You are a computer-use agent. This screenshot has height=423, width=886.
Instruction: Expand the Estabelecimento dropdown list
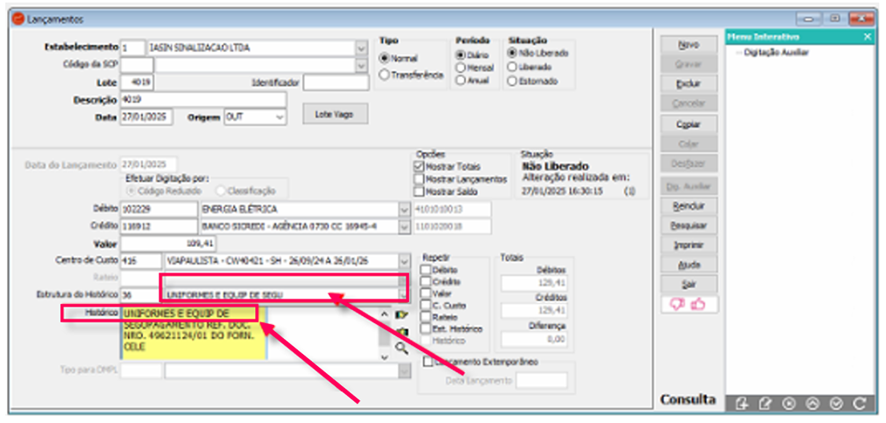pos(359,48)
